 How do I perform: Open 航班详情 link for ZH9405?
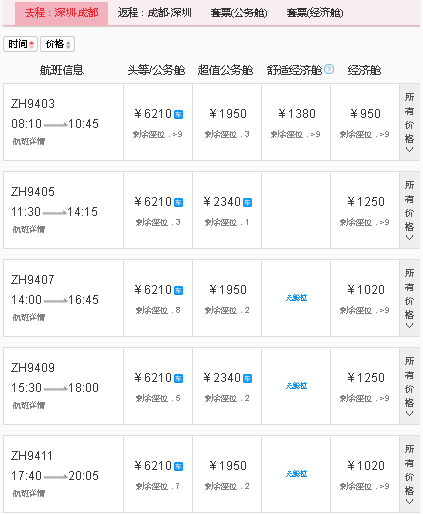coord(29,229)
